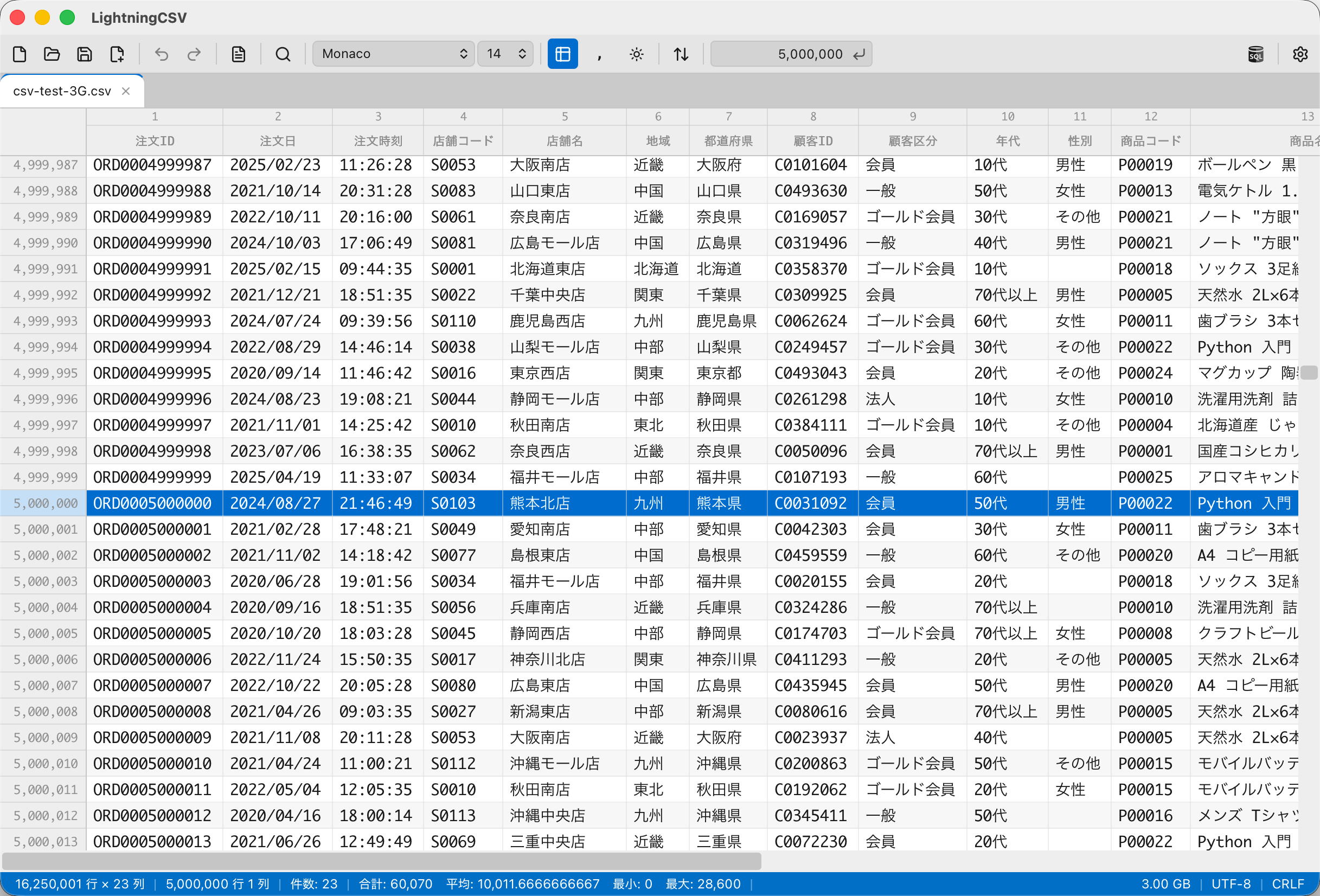Toggle the brightness theme sun icon
The width and height of the screenshot is (1320, 896).
[x=637, y=54]
